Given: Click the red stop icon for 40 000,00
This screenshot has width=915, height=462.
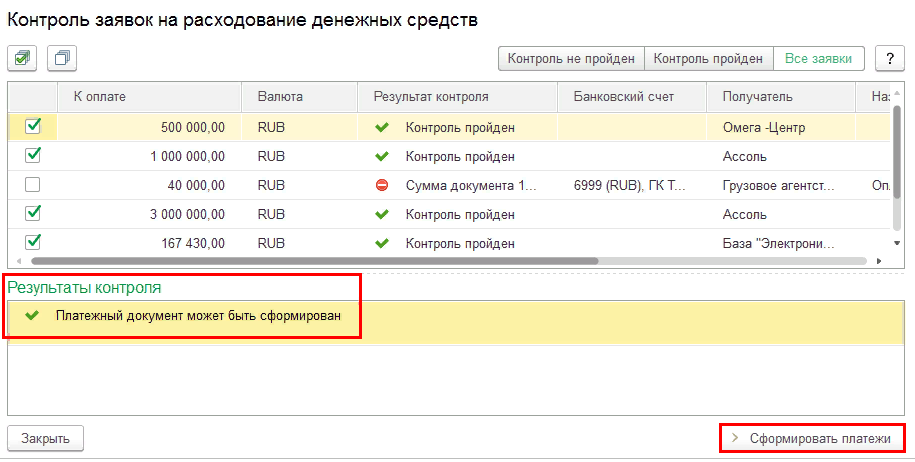Looking at the screenshot, I should tap(381, 185).
